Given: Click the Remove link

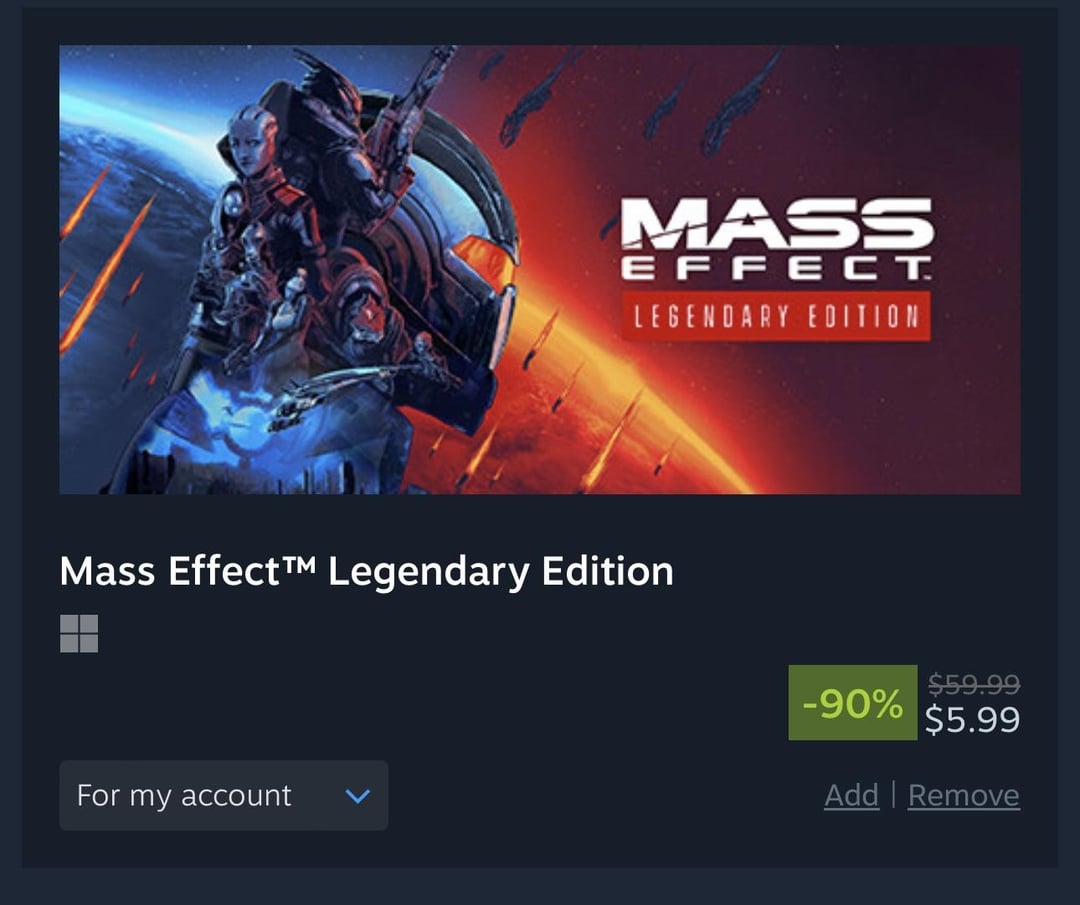Looking at the screenshot, I should [963, 796].
